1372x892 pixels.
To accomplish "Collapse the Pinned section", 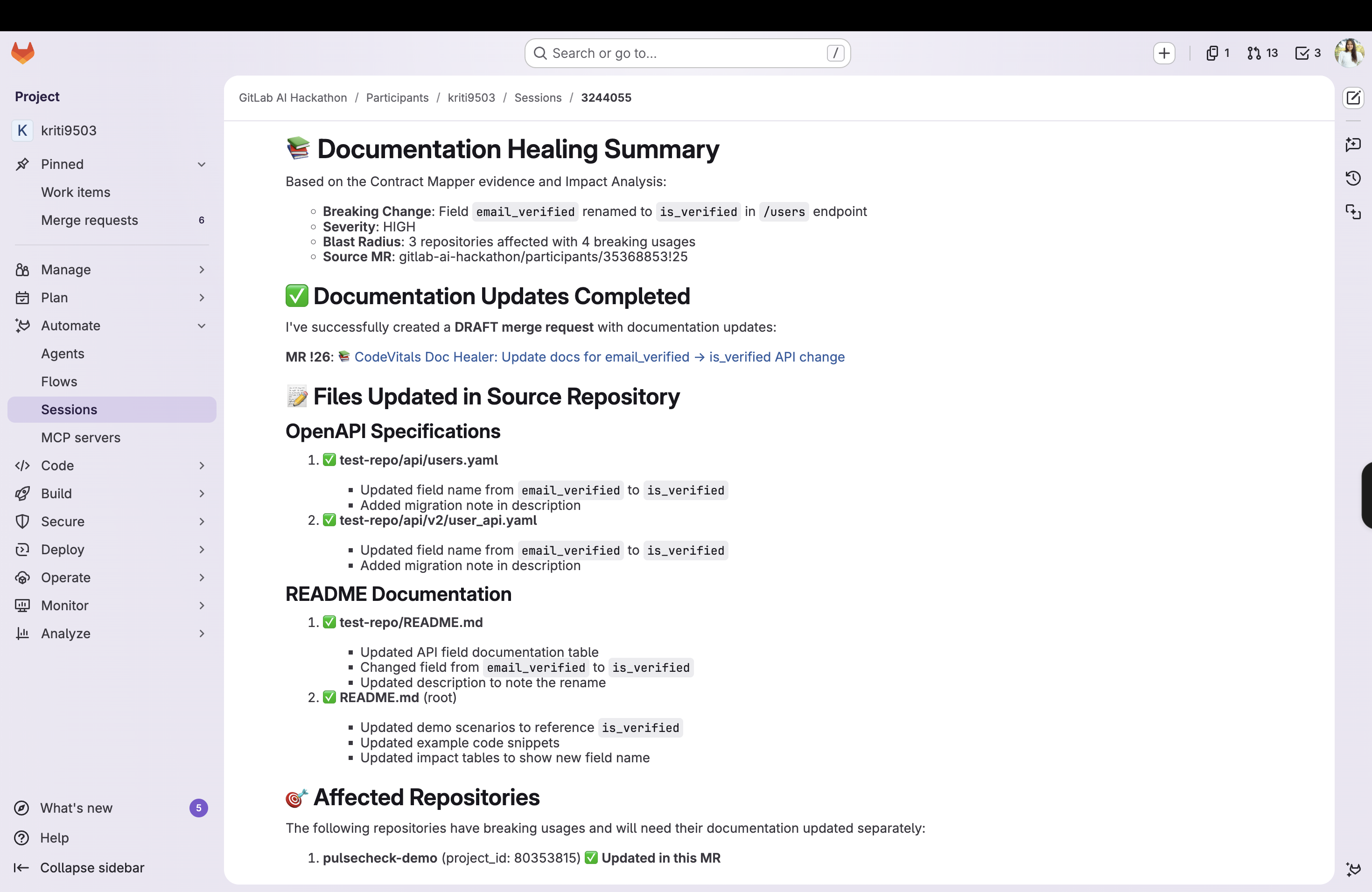I will [x=201, y=164].
